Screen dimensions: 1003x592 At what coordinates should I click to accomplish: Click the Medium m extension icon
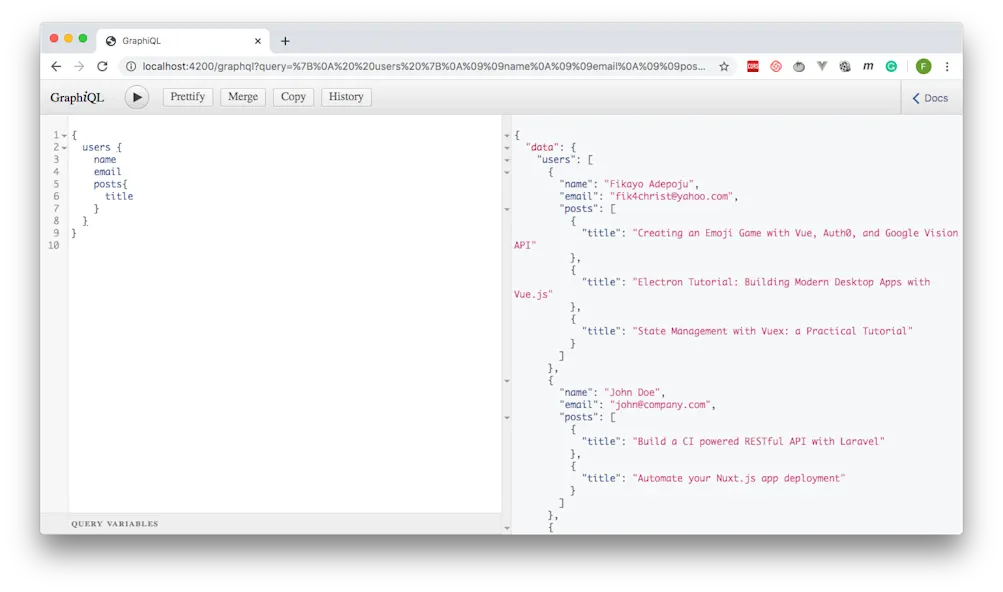867,66
